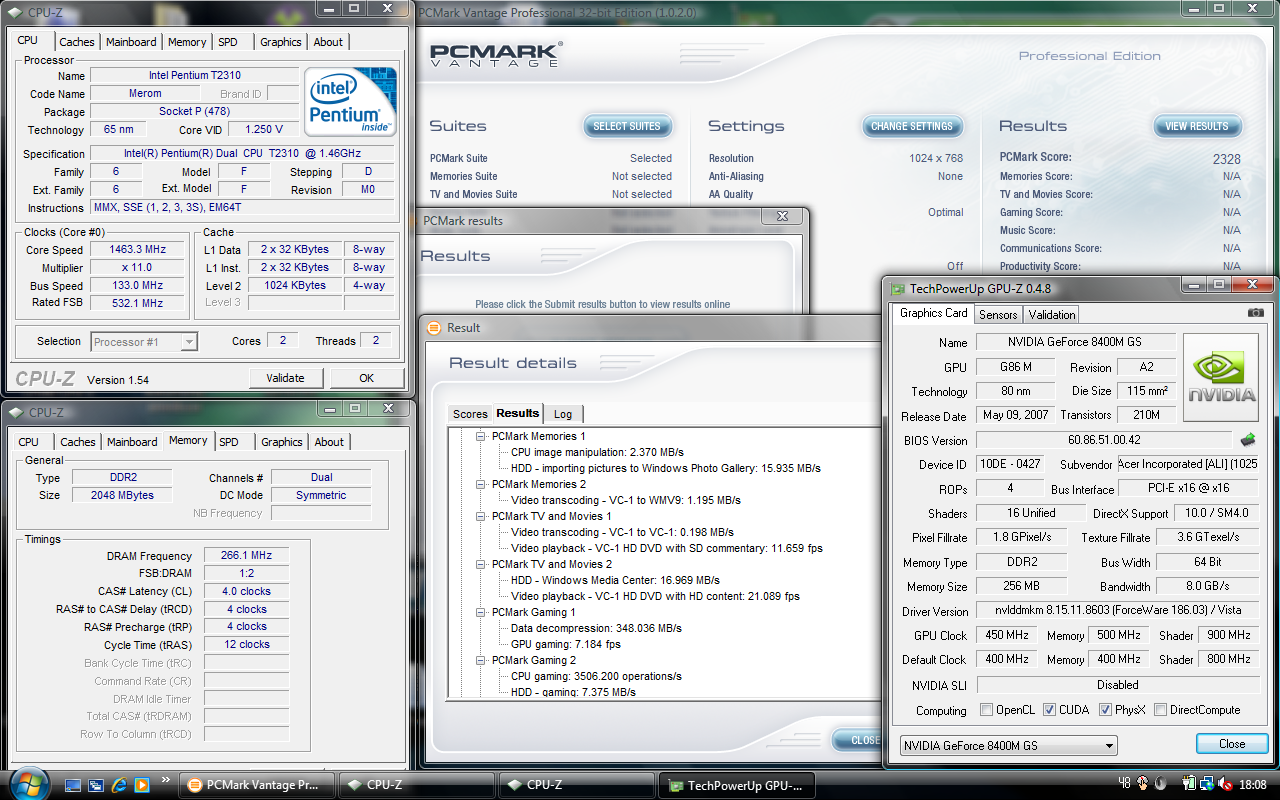Collapse the PCMark Memories 1 node
This screenshot has height=800, width=1280.
point(481,436)
